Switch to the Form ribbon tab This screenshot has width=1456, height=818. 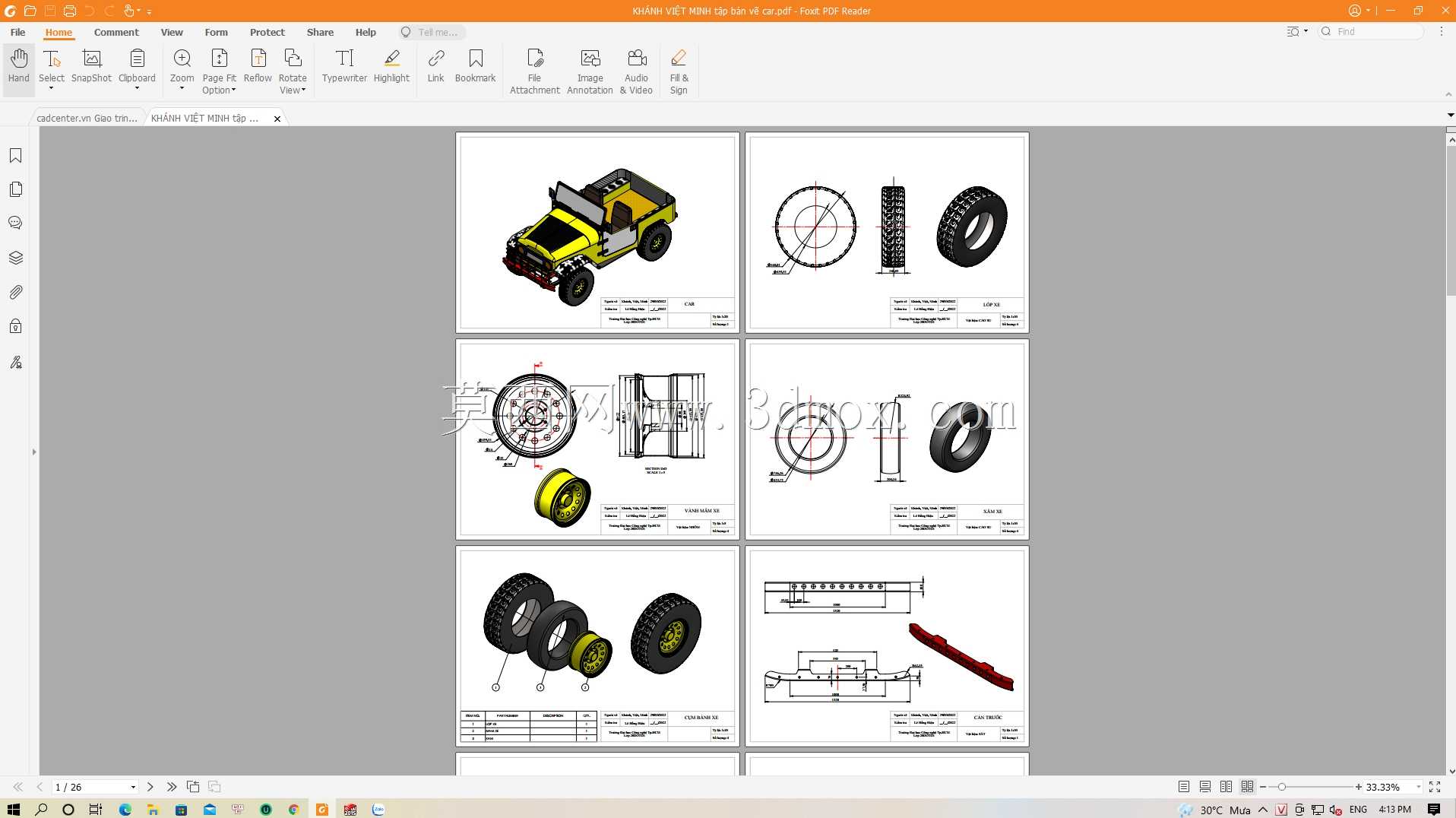(216, 32)
